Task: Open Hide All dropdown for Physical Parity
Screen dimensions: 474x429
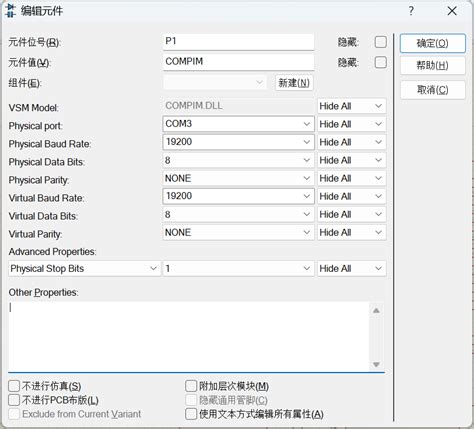Action: pos(352,178)
